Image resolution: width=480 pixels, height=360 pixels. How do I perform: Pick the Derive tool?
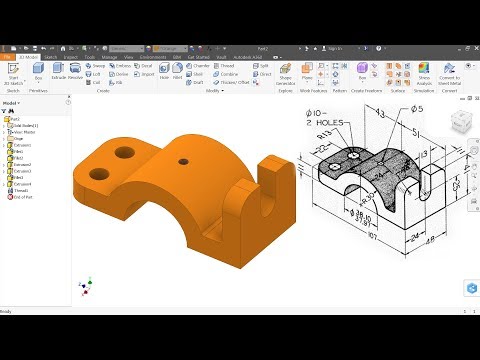(119, 74)
